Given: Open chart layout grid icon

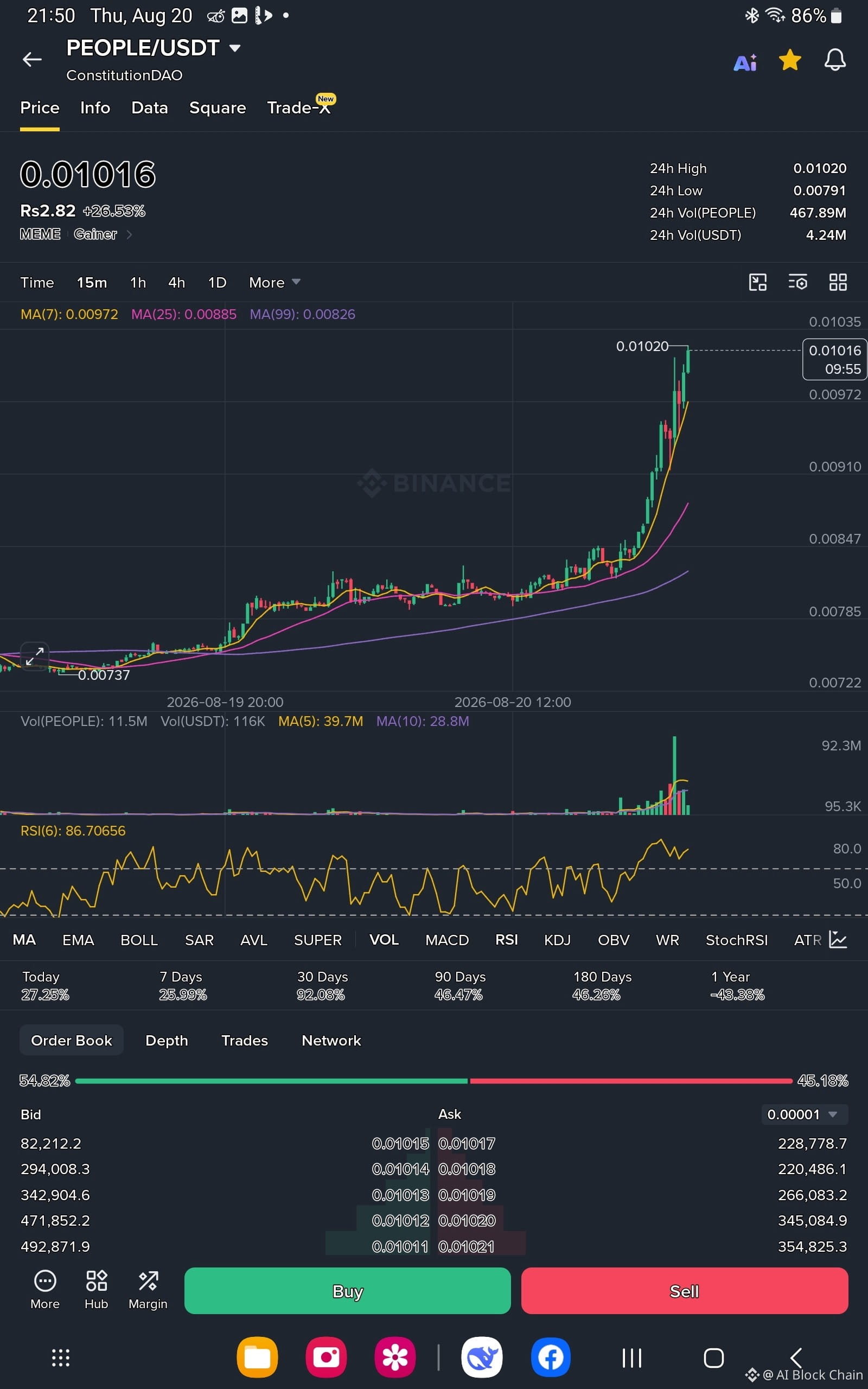Looking at the screenshot, I should coord(838,282).
